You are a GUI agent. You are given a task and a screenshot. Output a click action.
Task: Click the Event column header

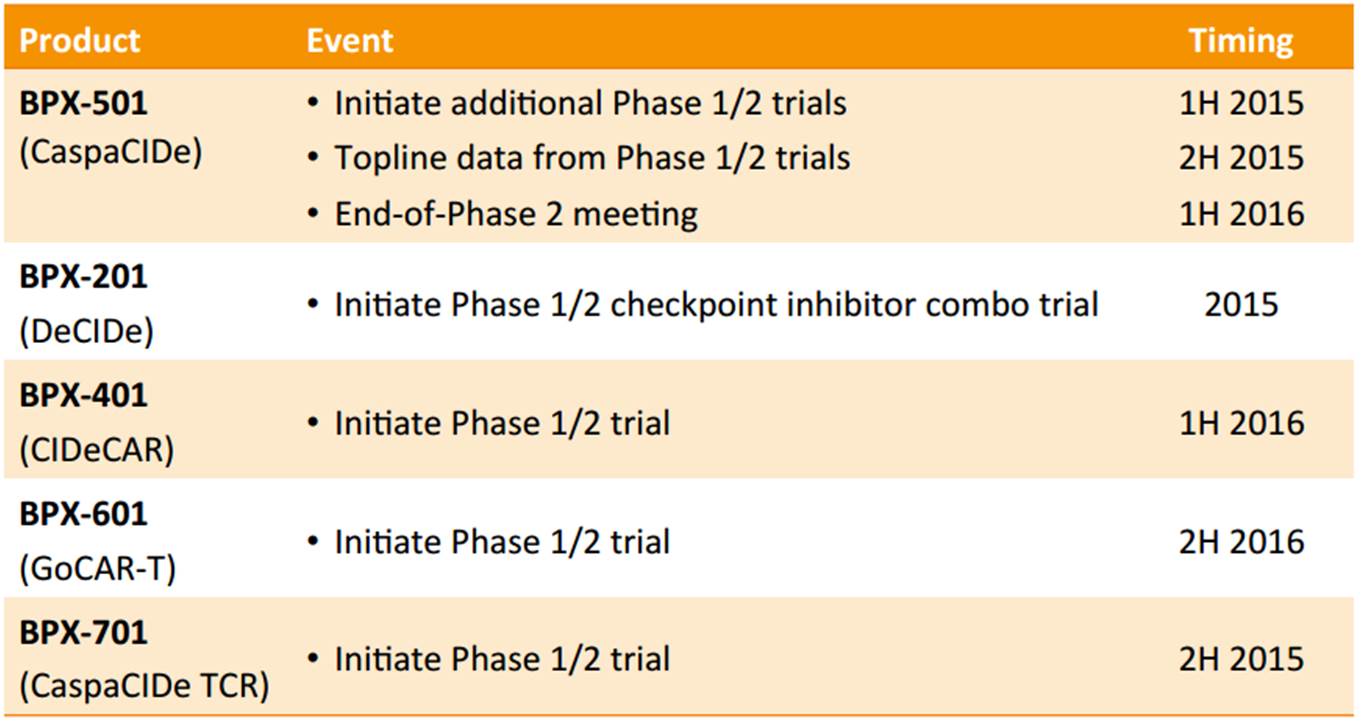click(x=349, y=41)
